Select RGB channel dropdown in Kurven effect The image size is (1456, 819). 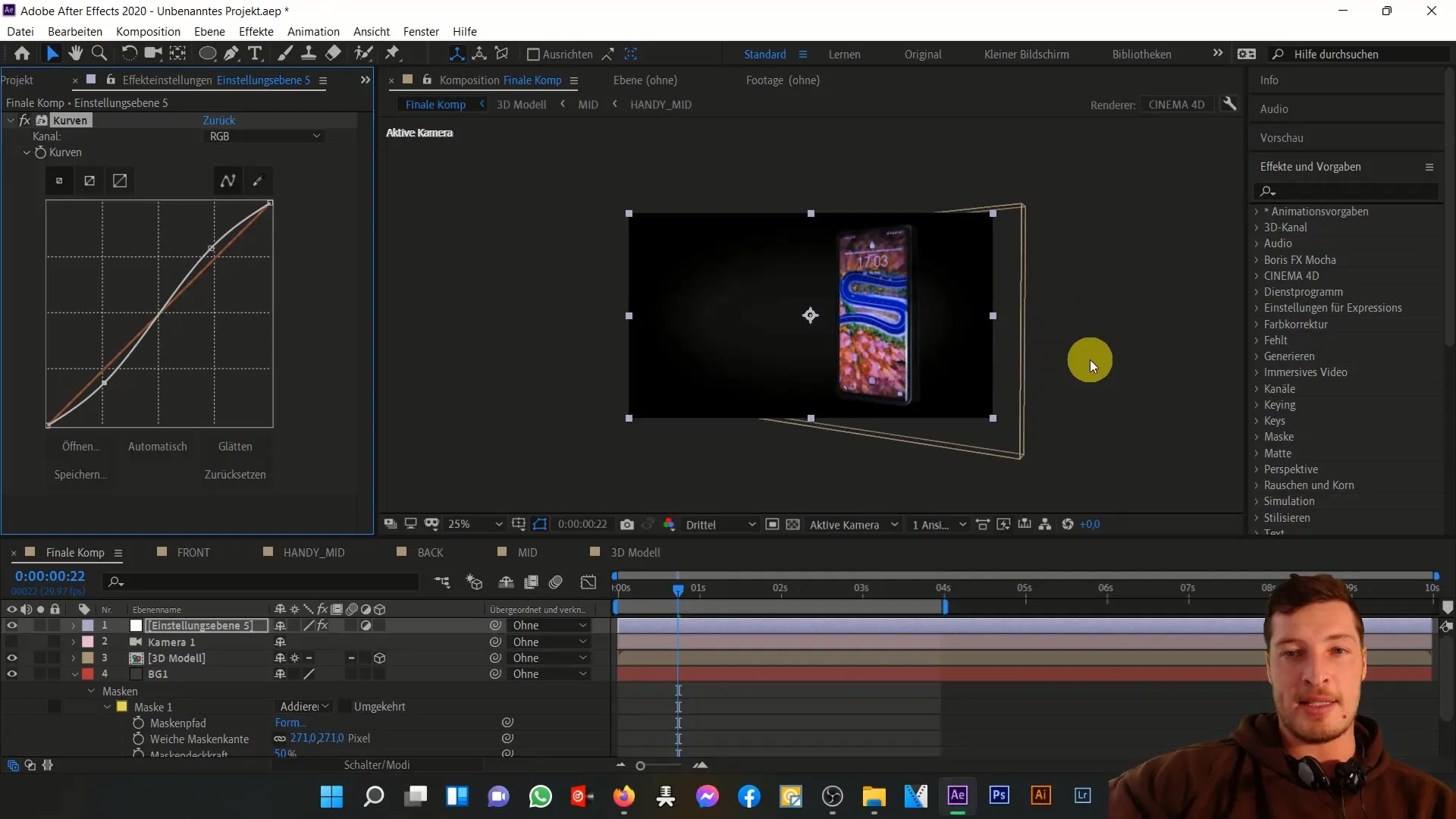pyautogui.click(x=263, y=136)
